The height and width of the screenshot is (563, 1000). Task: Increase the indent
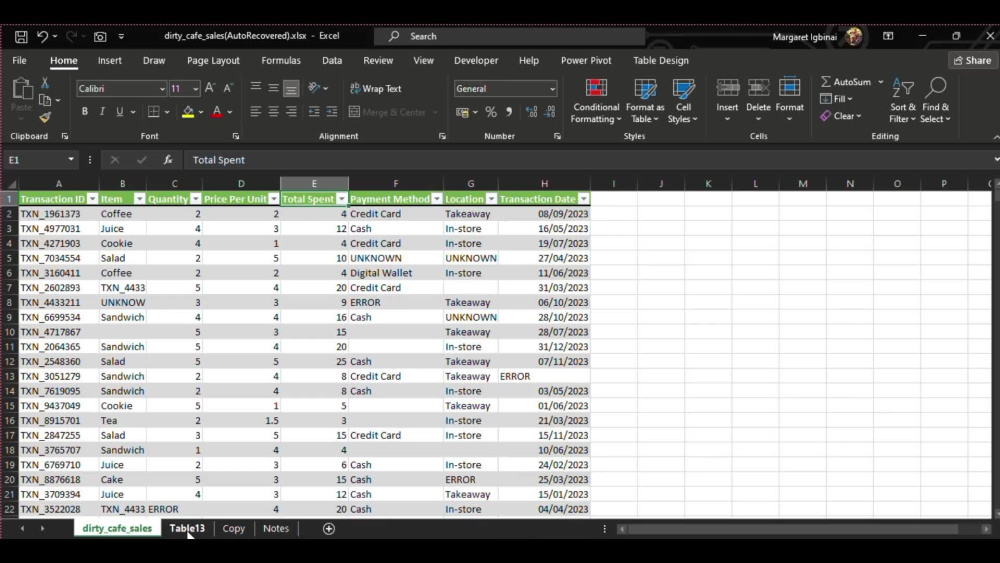332,112
